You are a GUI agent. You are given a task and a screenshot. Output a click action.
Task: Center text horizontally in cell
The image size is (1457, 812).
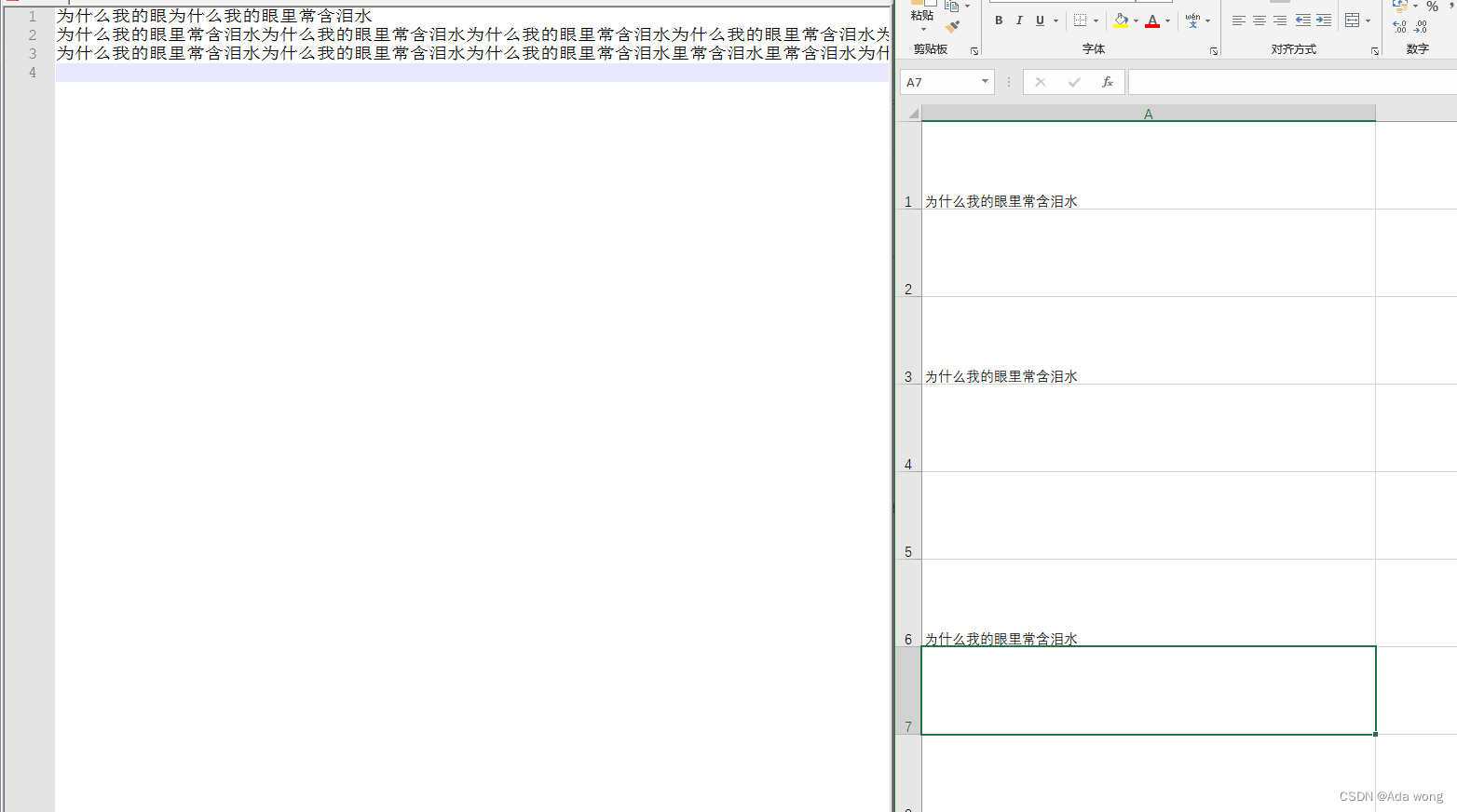(x=1259, y=20)
